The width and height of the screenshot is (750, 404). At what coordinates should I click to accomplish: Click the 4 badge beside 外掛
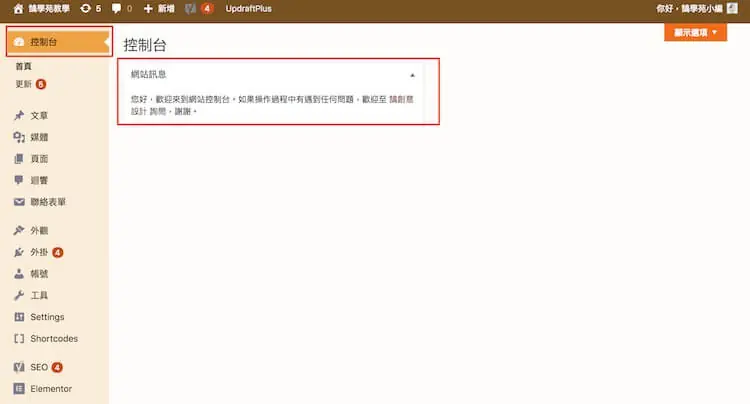tap(58, 252)
